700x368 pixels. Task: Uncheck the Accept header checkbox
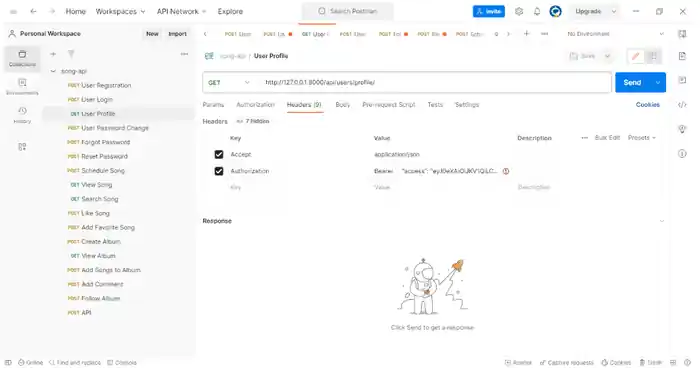click(x=219, y=155)
